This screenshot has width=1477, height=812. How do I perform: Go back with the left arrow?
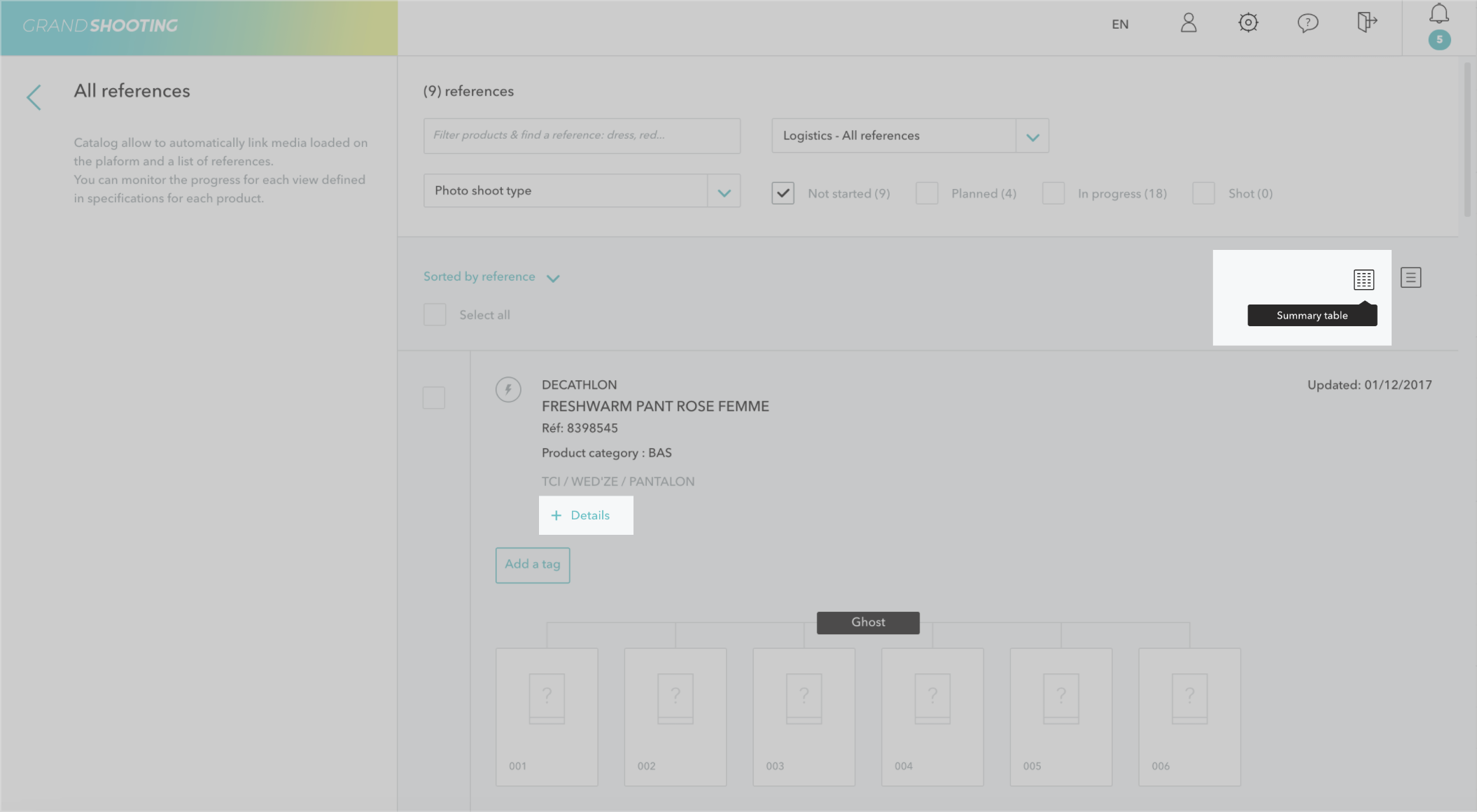tap(34, 97)
